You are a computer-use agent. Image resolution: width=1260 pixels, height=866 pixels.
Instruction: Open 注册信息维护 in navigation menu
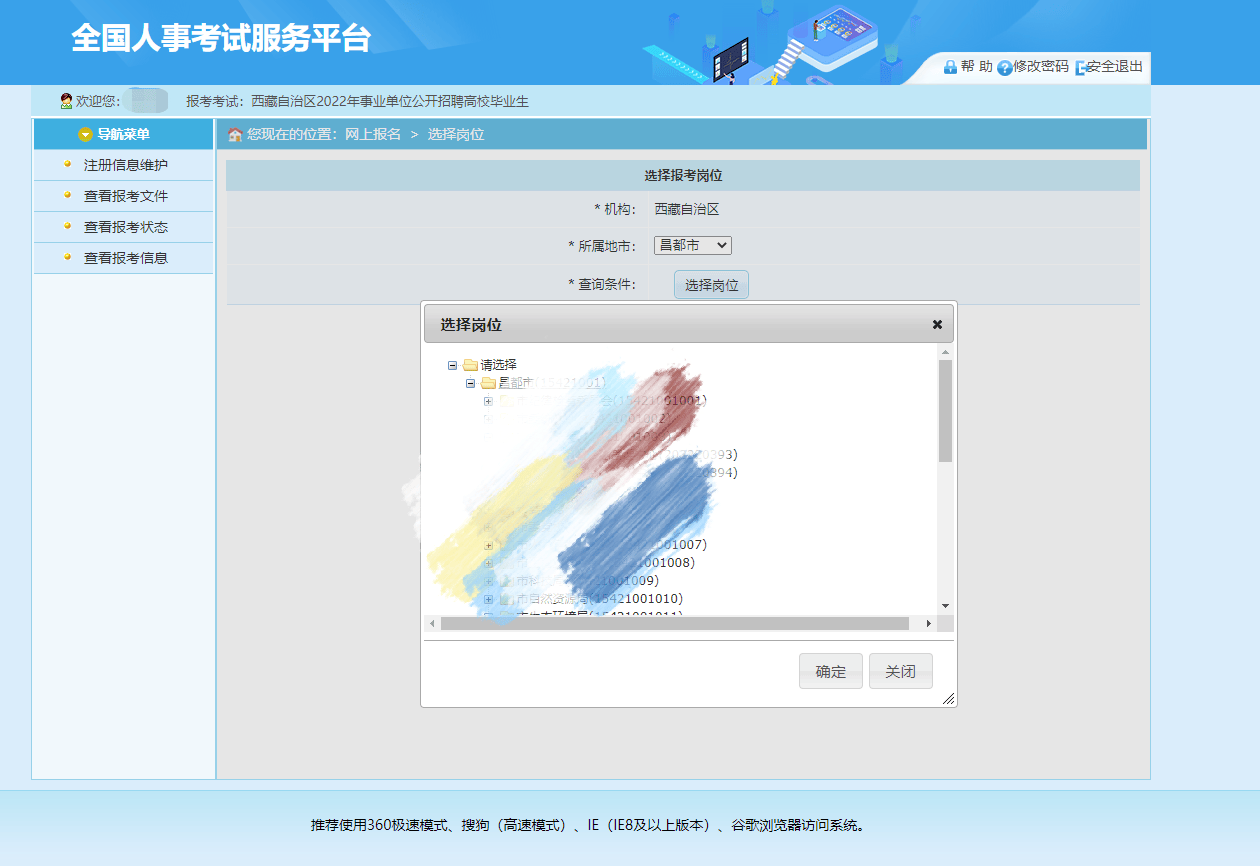click(x=125, y=165)
